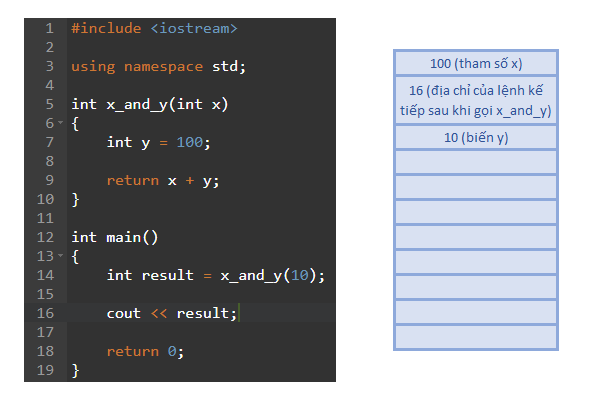Place cursor at end of cout line
The width and height of the screenshot is (600, 400).
coord(240,313)
